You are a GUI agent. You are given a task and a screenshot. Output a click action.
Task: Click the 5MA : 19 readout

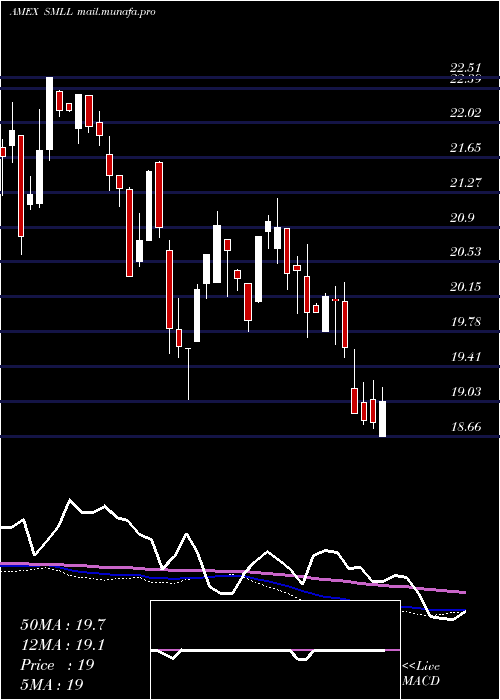pos(52,685)
